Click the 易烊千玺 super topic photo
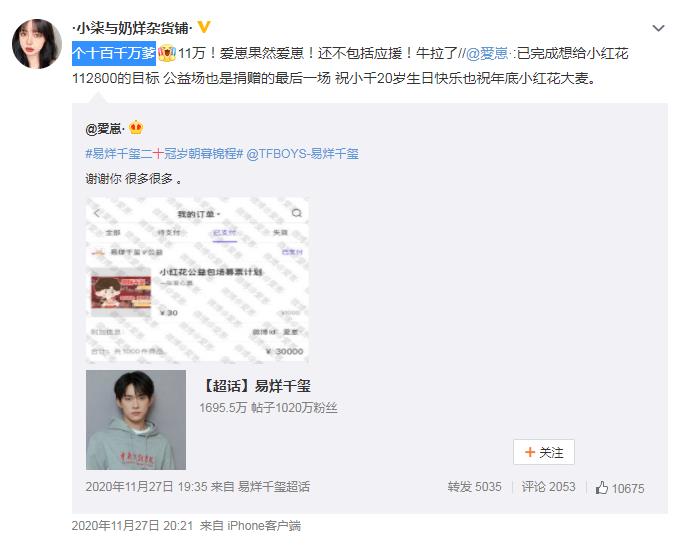679x552 pixels. [136, 420]
